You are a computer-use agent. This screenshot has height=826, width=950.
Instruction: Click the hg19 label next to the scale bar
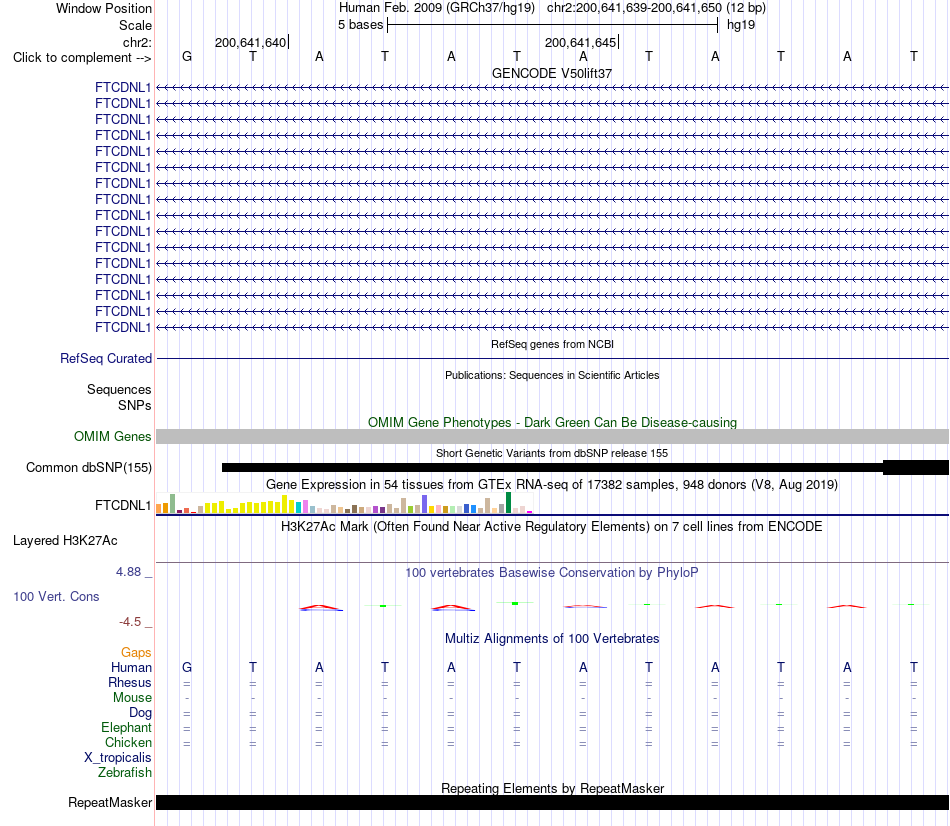click(741, 25)
